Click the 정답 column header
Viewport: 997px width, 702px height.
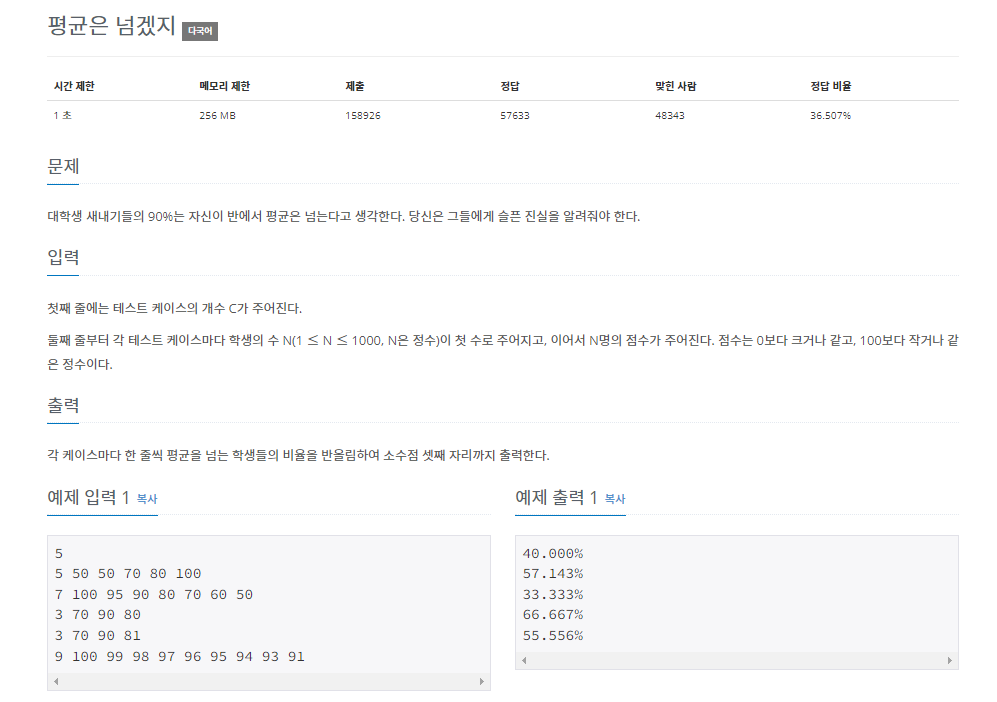[510, 86]
